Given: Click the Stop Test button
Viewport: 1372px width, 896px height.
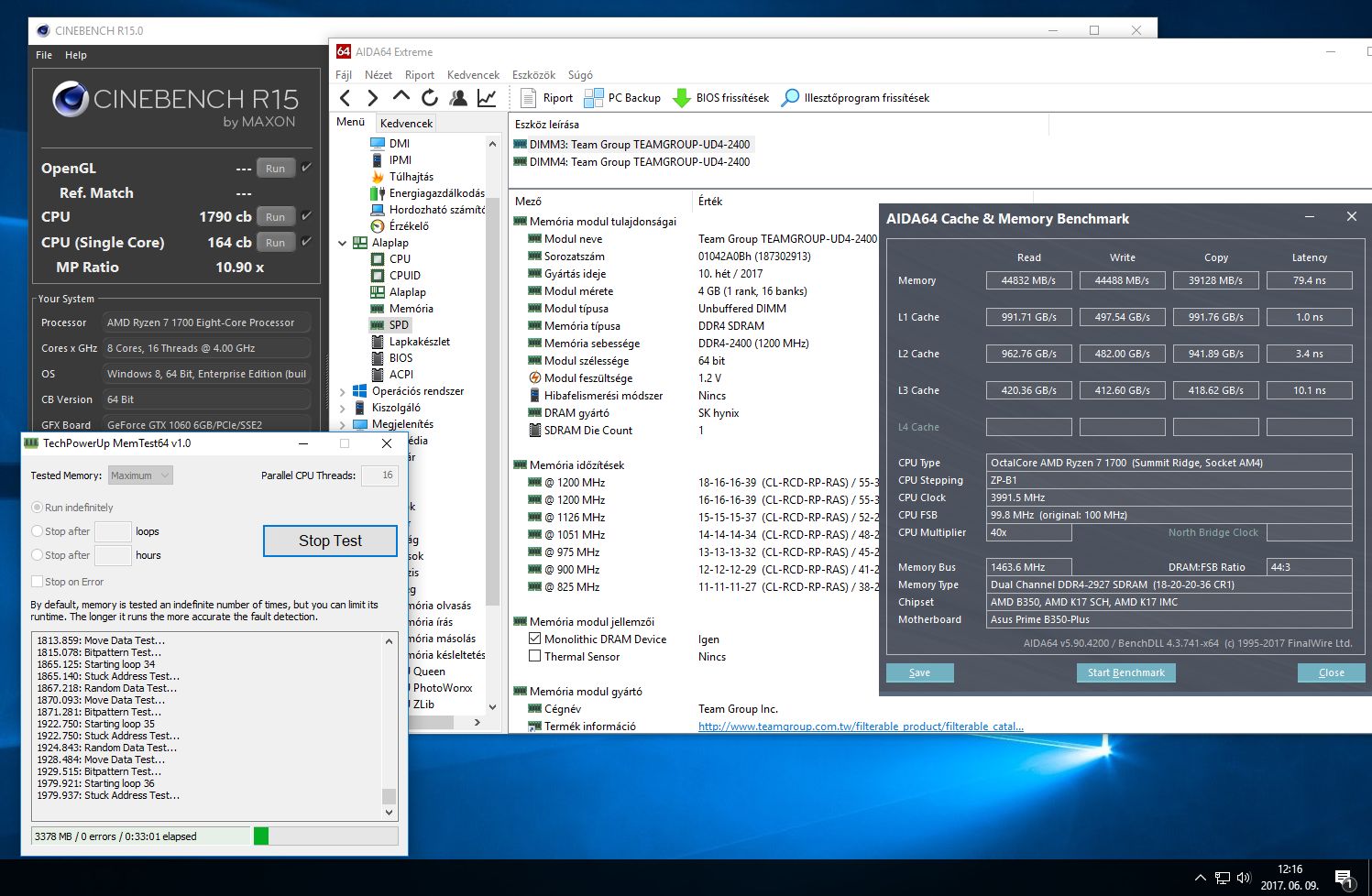Looking at the screenshot, I should pyautogui.click(x=330, y=541).
